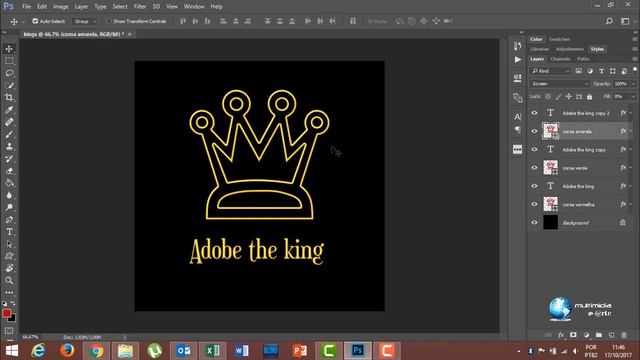The width and height of the screenshot is (640, 360).
Task: Open the History panel icon
Action: click(518, 46)
